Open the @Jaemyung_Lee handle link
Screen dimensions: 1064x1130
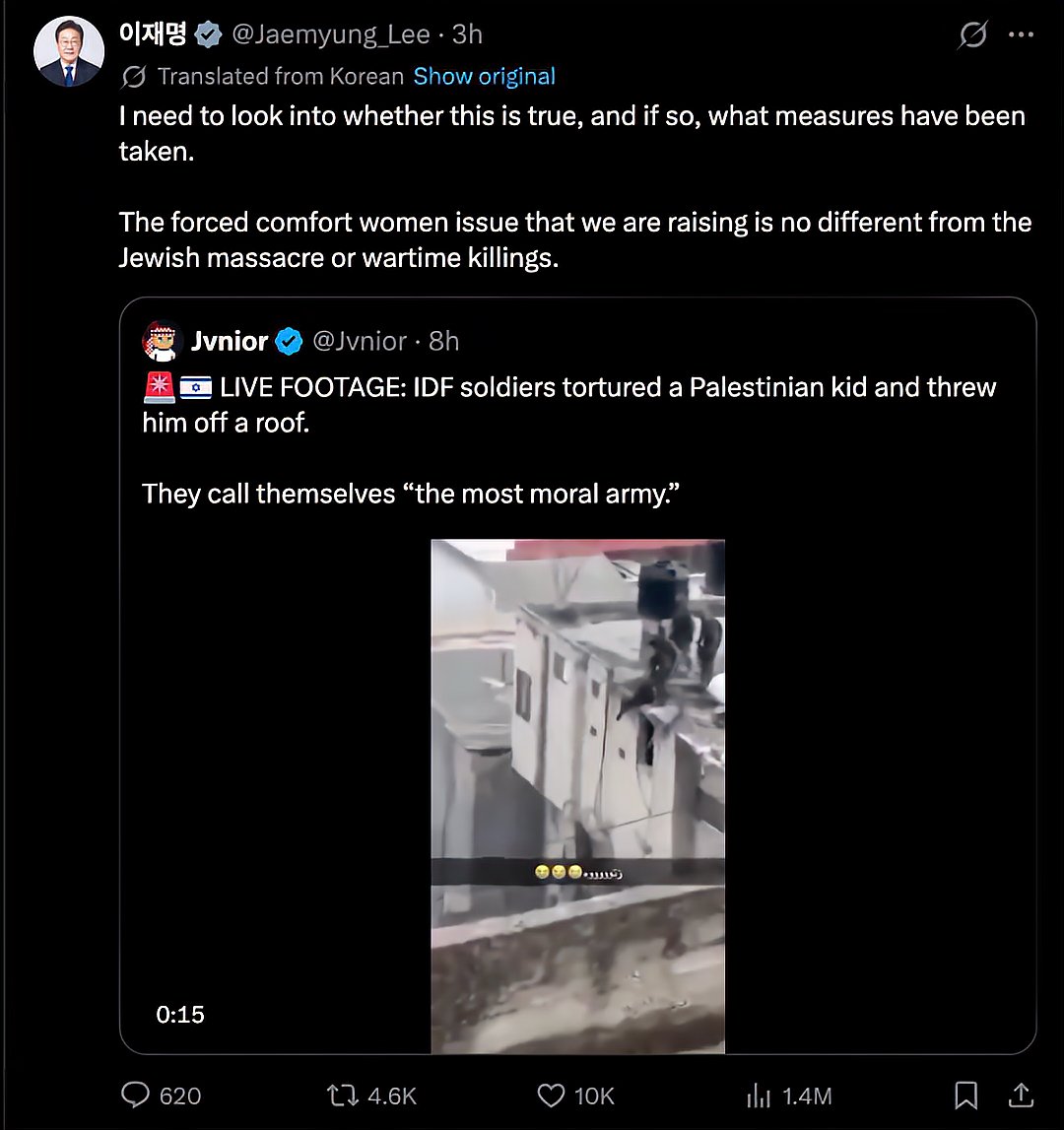(330, 35)
